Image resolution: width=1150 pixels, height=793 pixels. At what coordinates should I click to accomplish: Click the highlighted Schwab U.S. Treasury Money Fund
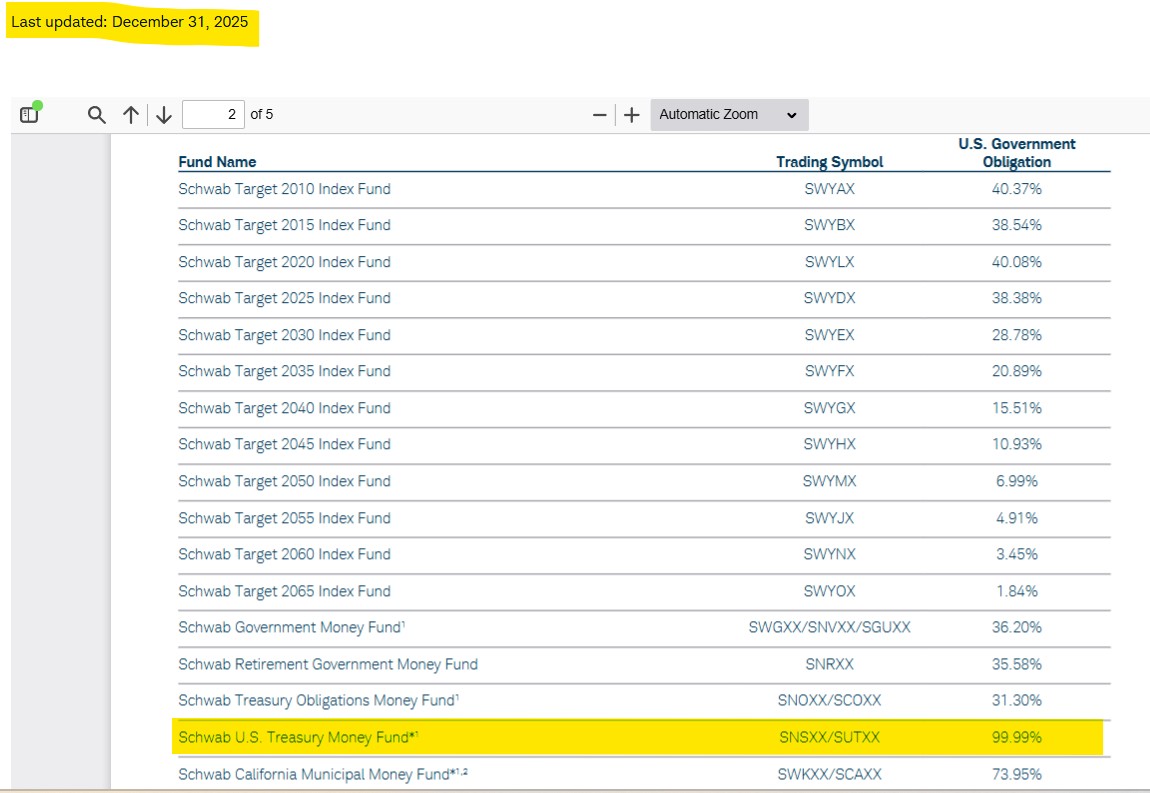(298, 738)
